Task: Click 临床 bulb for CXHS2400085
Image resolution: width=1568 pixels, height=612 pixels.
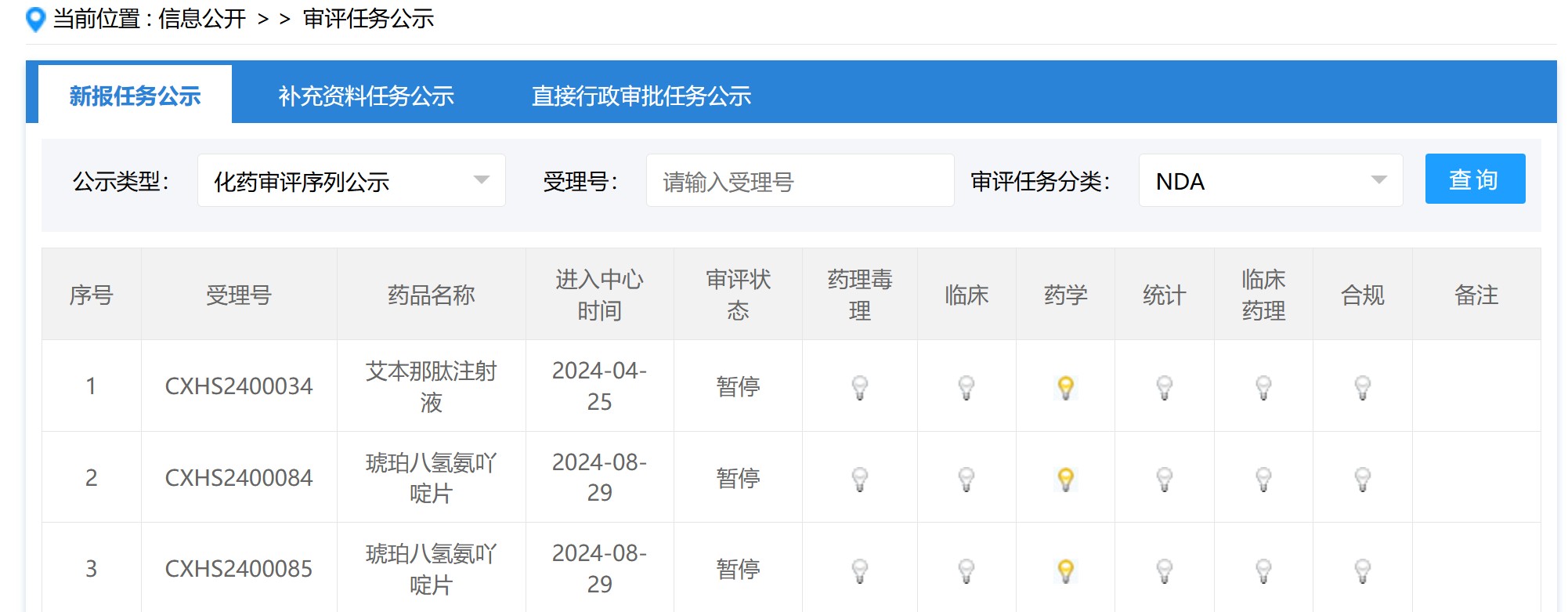Action: 966,570
